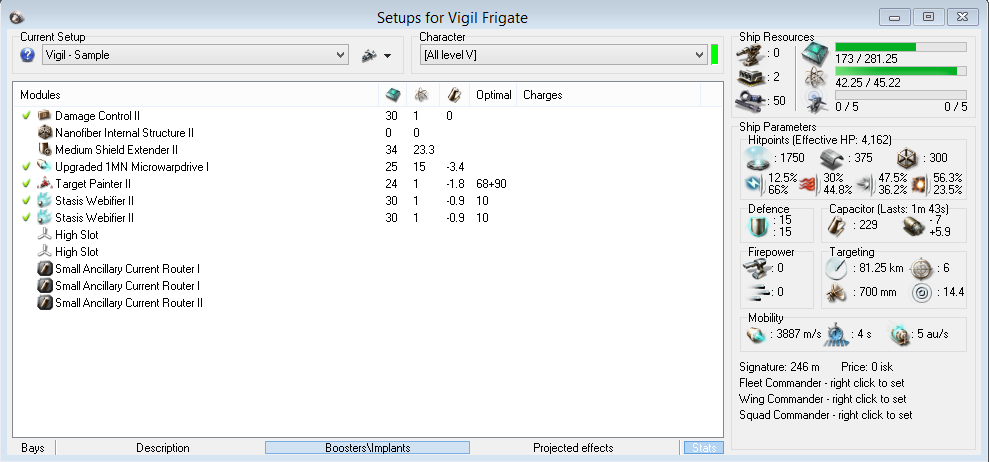Click Medium Shield Extender II icon
This screenshot has width=989, height=462.
click(x=44, y=150)
